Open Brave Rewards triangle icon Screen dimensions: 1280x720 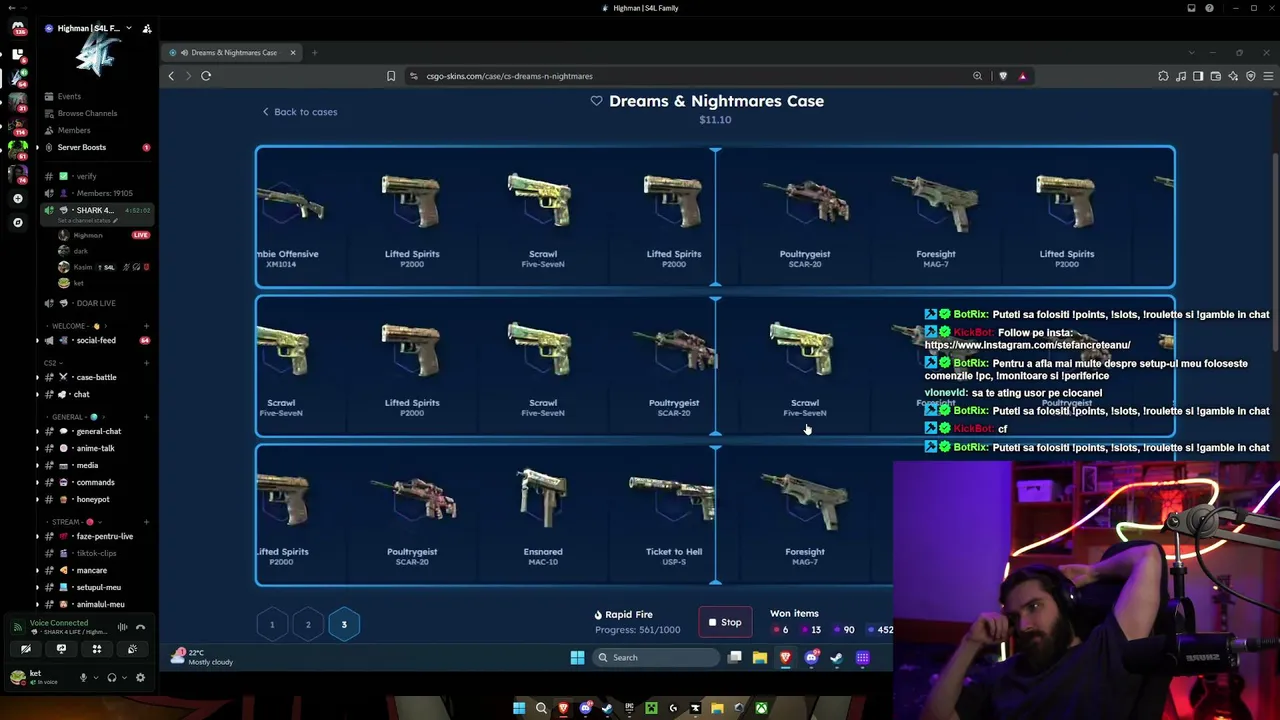point(1022,76)
